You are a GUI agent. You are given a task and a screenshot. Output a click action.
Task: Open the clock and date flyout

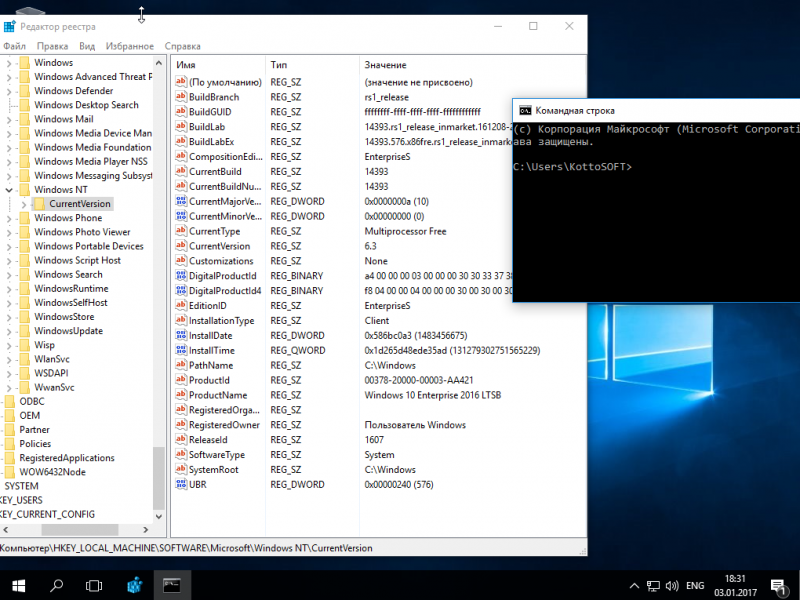pos(735,586)
